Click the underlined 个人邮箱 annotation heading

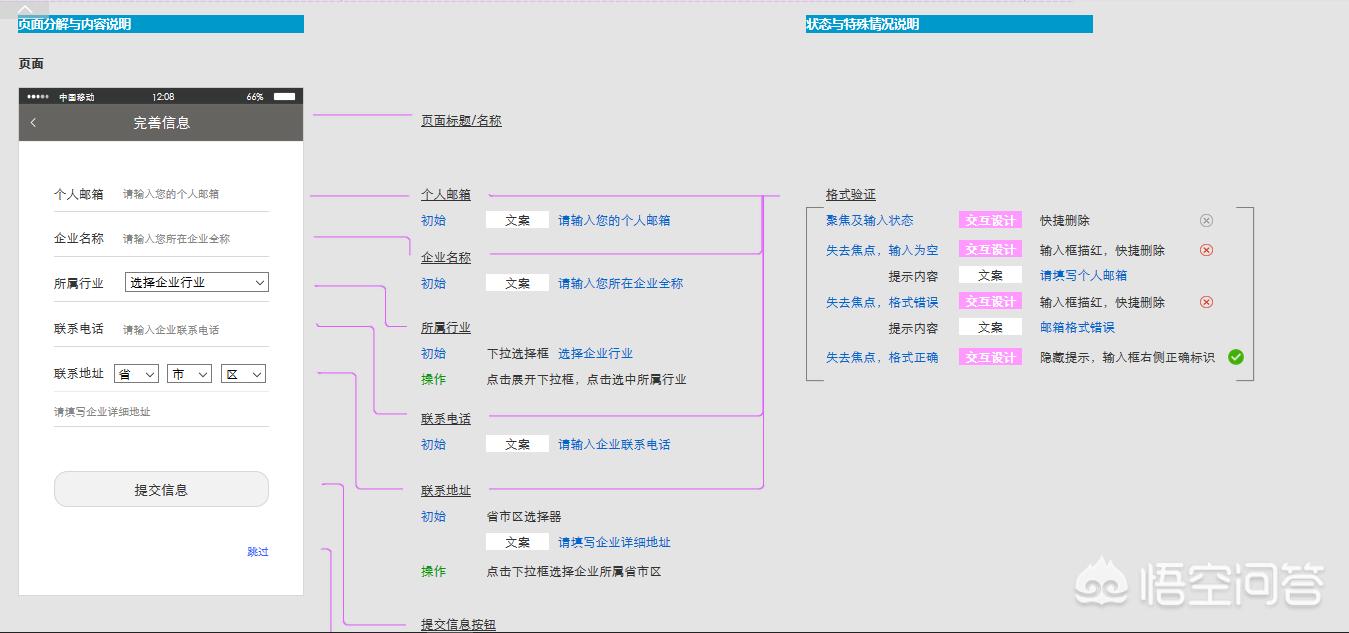coord(446,195)
